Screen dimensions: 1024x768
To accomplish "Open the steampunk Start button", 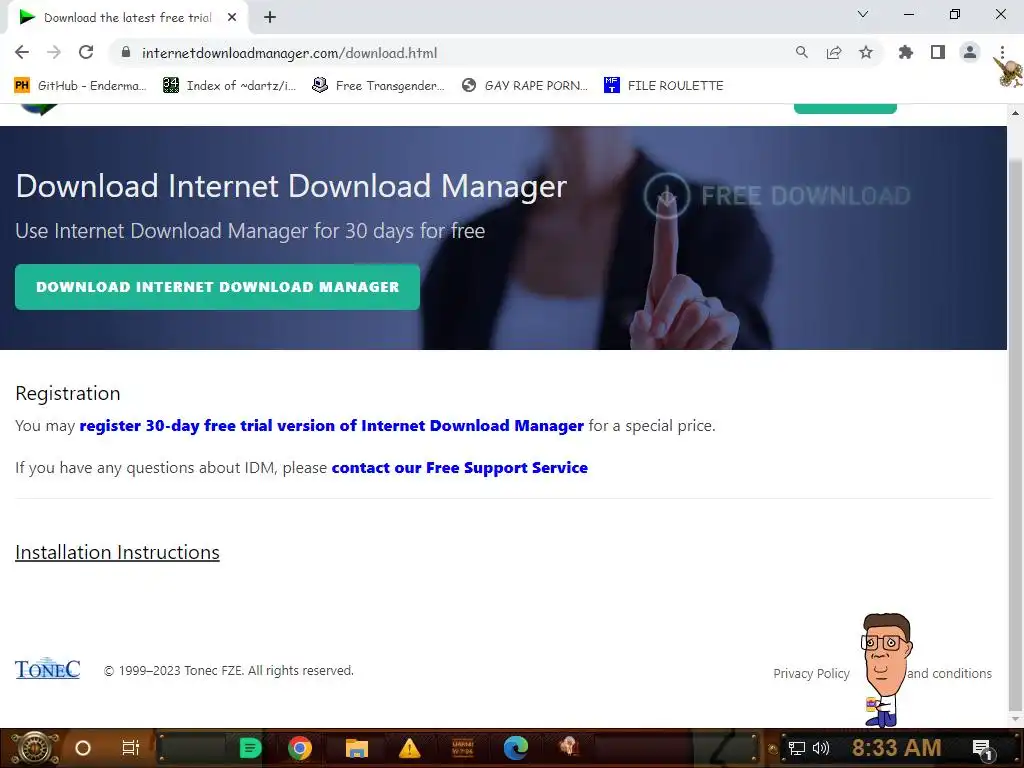I will (x=34, y=748).
